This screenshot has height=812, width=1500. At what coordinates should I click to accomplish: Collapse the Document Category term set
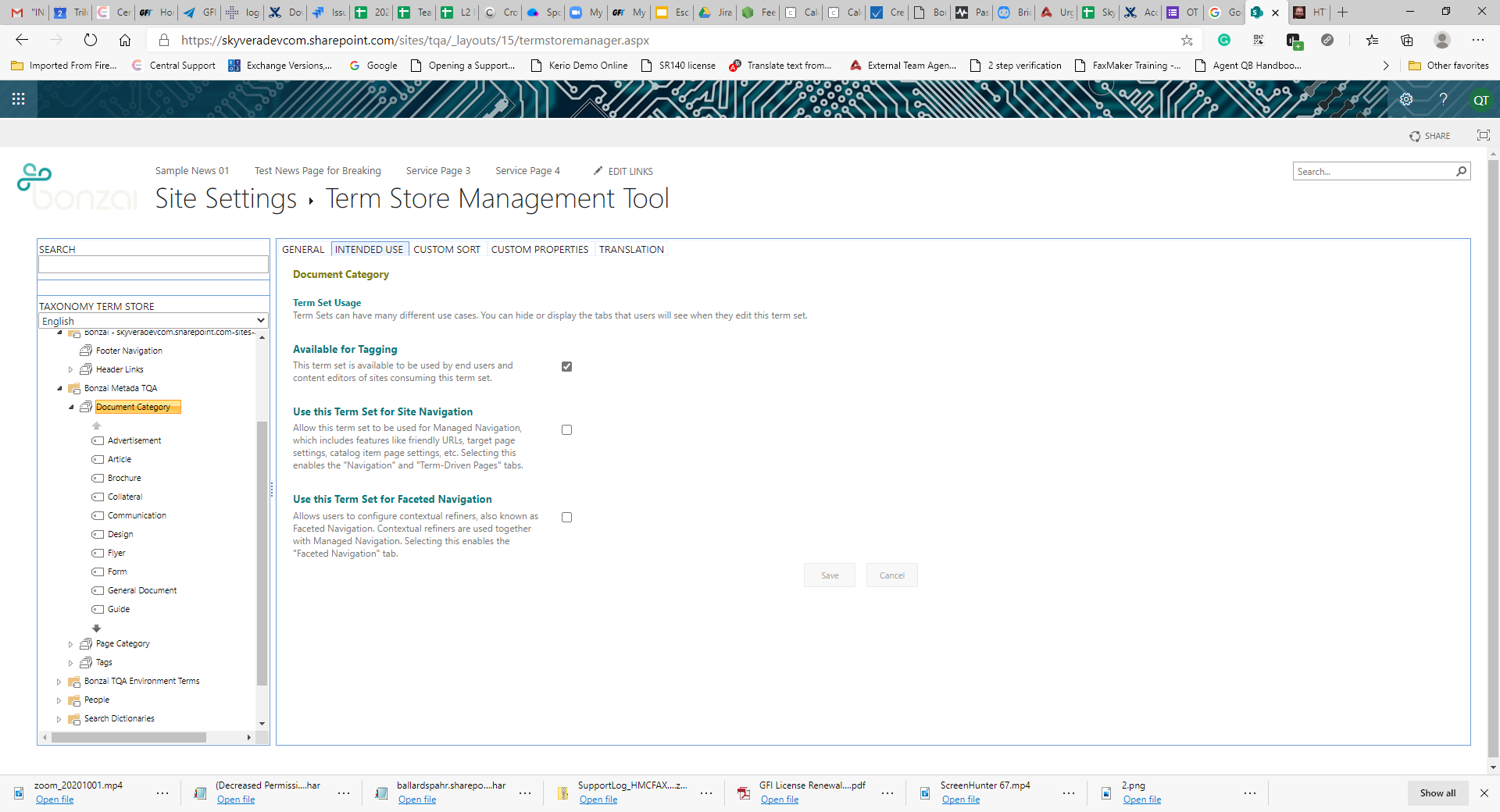pos(71,407)
